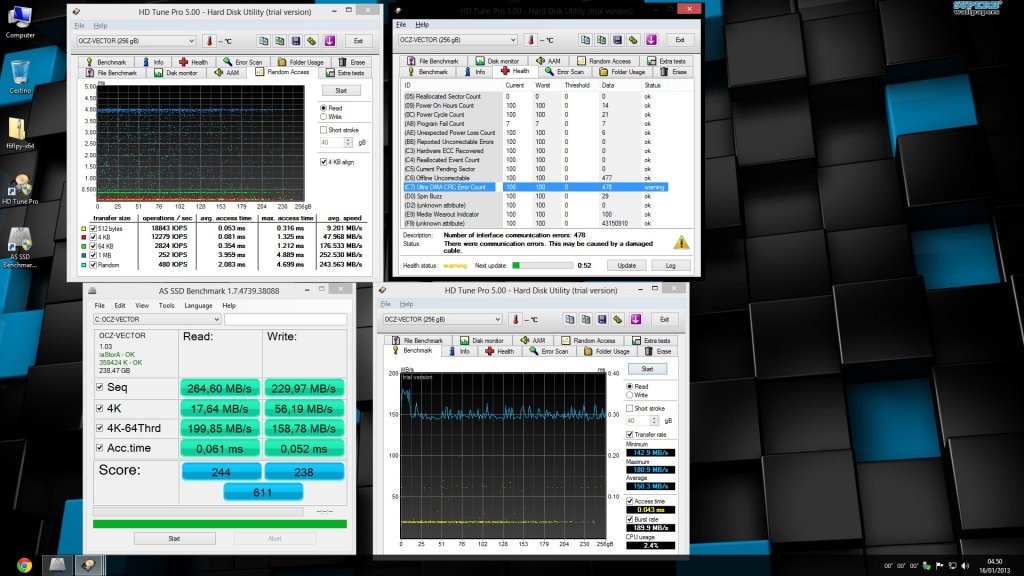Click Start in the Random Access HD Tune window

(x=341, y=91)
